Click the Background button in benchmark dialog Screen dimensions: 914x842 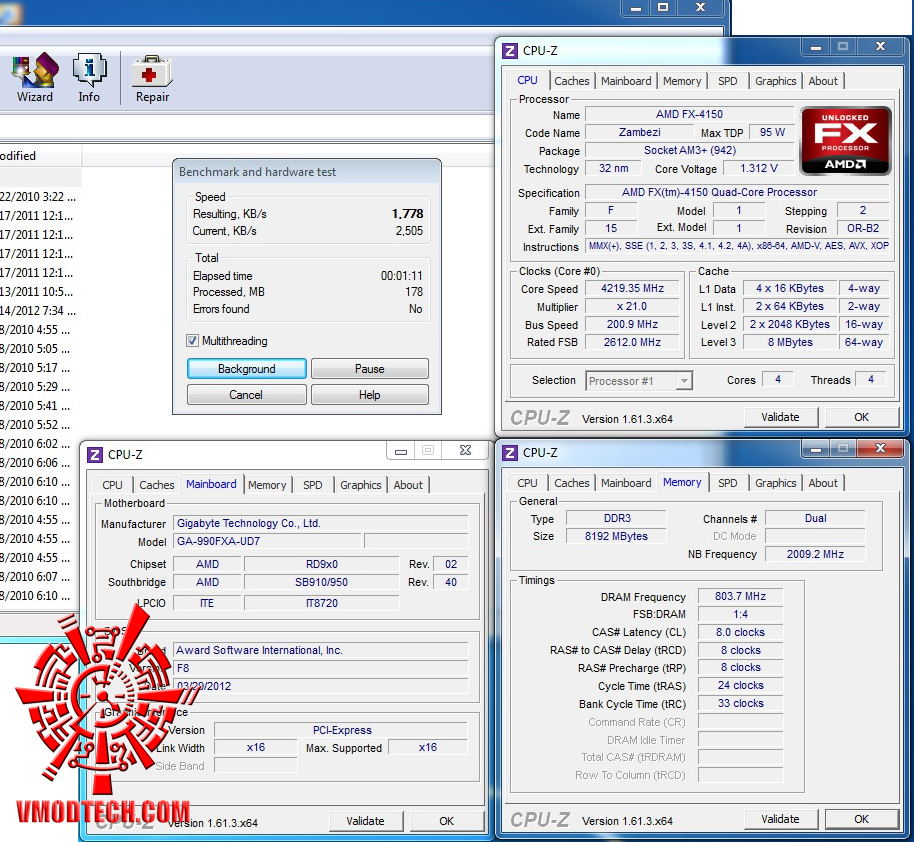pos(247,369)
